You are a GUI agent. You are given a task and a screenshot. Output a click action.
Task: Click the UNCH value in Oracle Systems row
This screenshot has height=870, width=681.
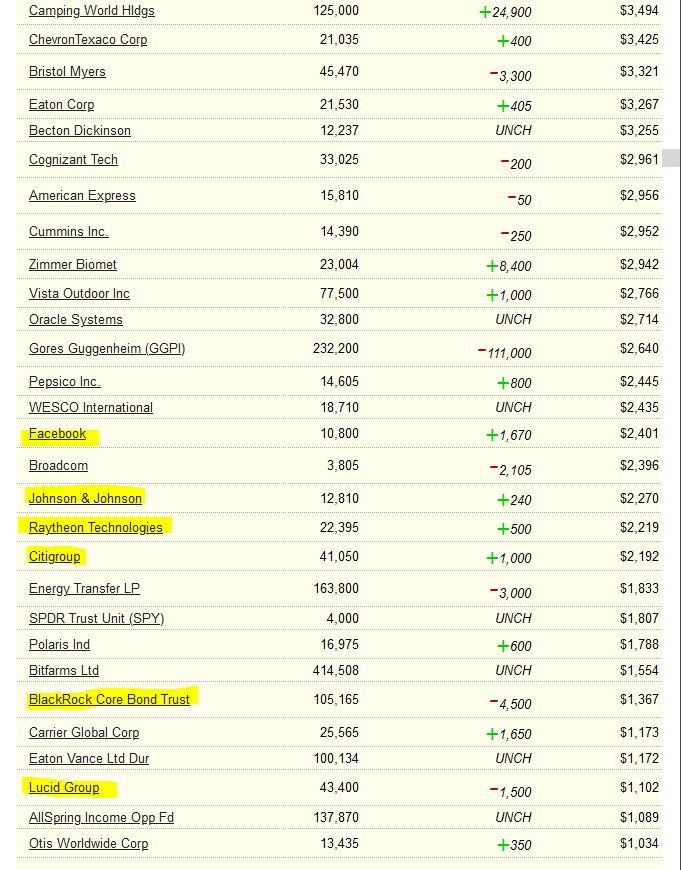[x=513, y=320]
